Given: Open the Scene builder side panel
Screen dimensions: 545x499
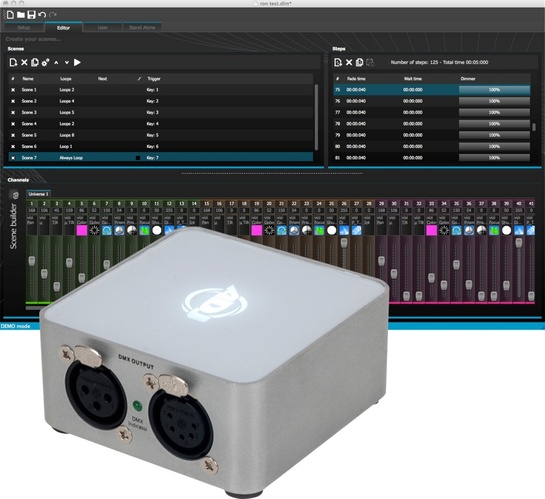Looking at the screenshot, I should [x=14, y=226].
